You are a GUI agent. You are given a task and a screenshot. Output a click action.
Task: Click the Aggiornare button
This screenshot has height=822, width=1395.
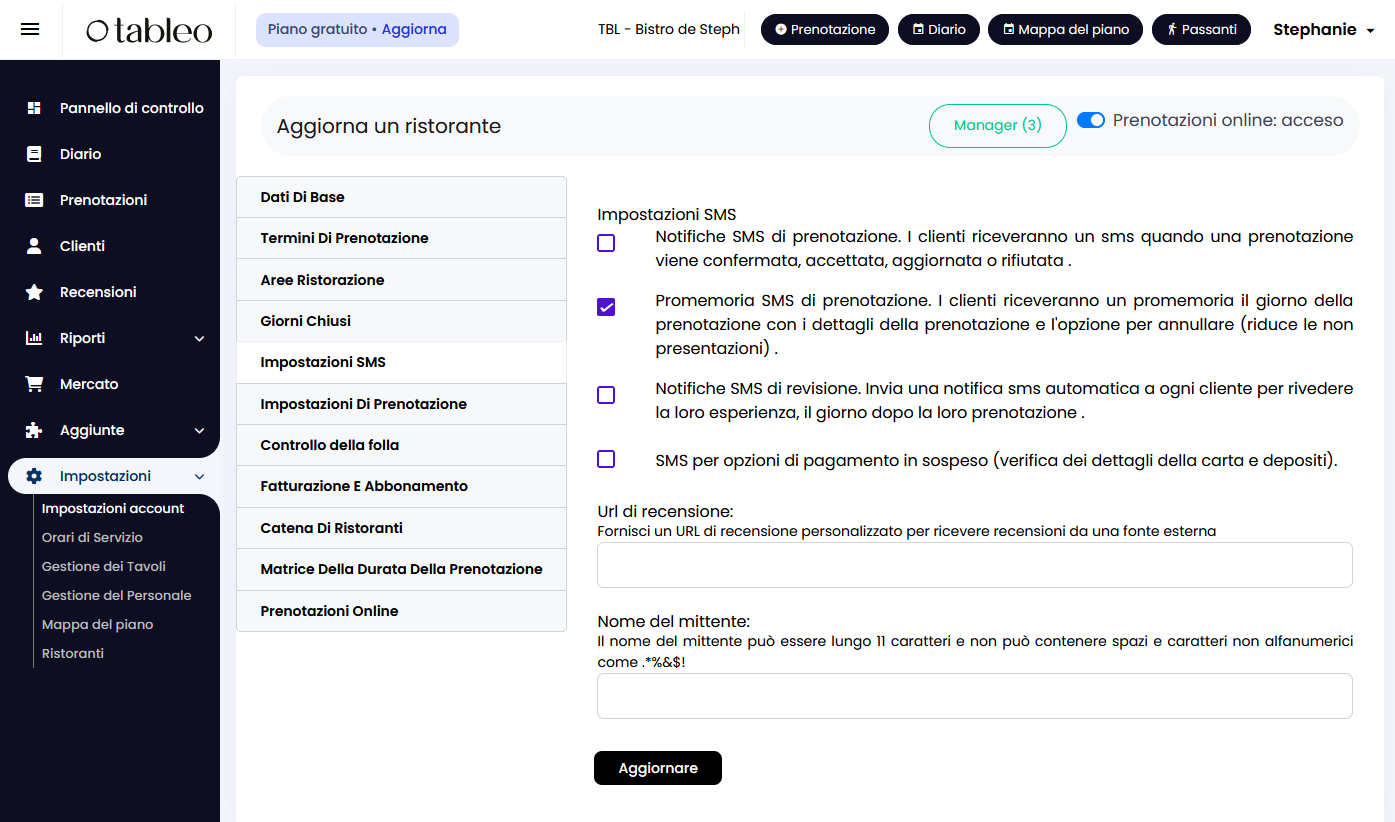[658, 768]
